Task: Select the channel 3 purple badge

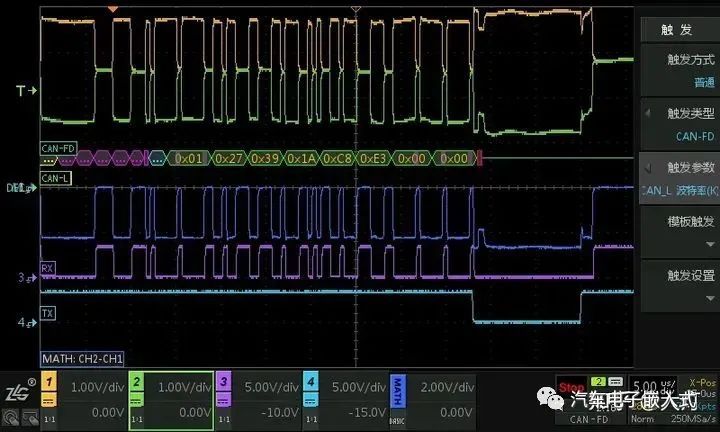Action: tap(224, 381)
